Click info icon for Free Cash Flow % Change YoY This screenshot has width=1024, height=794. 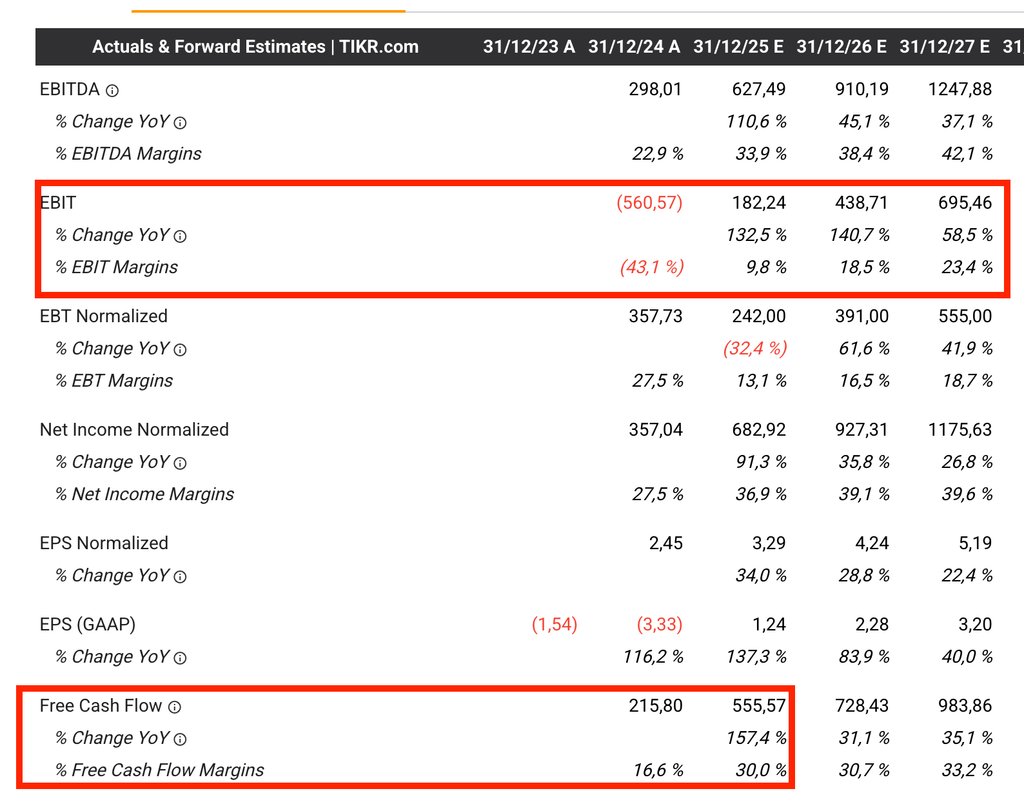pyautogui.click(x=180, y=739)
